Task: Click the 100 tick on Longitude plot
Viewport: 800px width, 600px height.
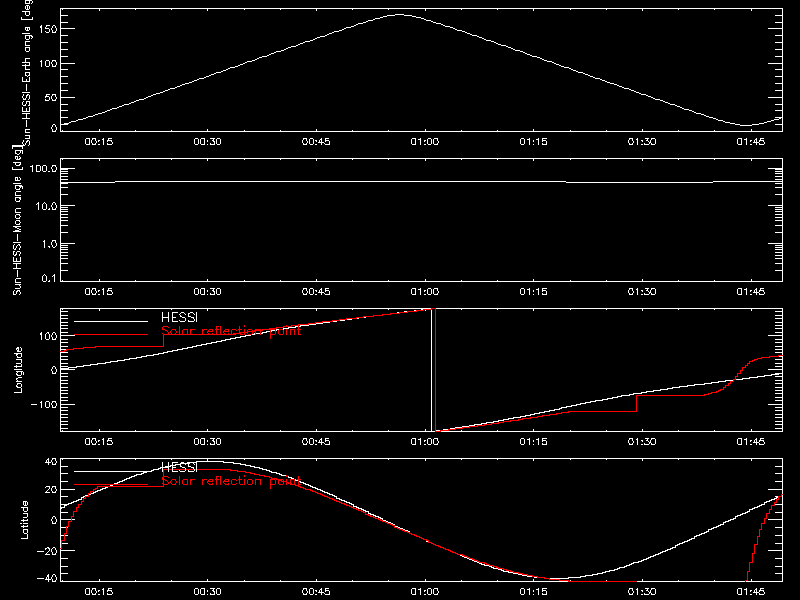Action: click(x=48, y=336)
